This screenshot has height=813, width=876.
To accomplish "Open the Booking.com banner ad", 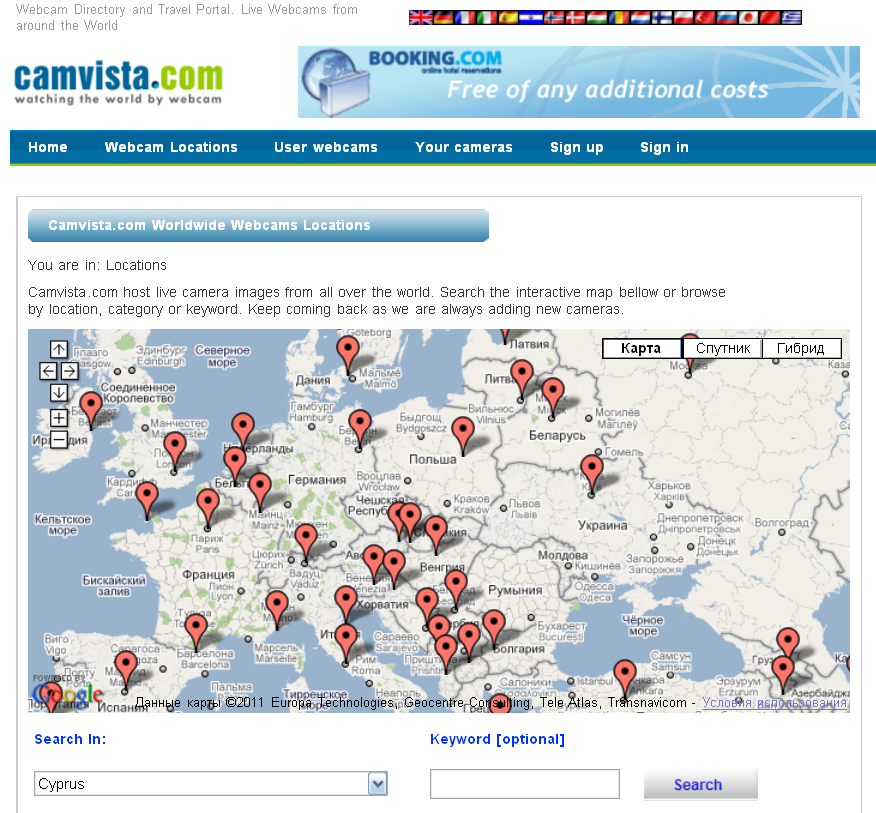I will (x=578, y=82).
